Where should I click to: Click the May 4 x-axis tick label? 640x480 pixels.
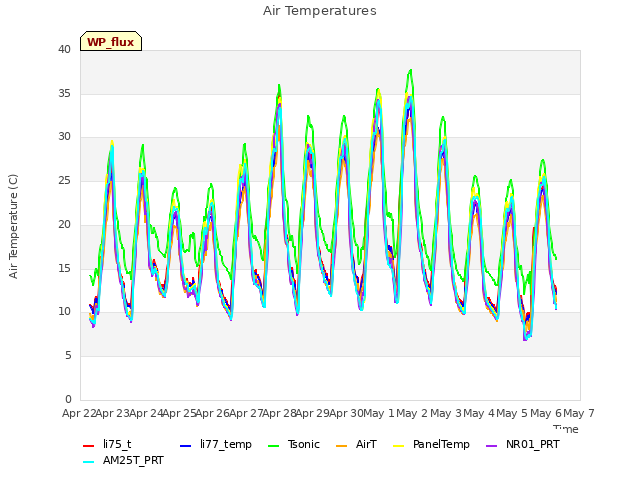click(x=479, y=413)
